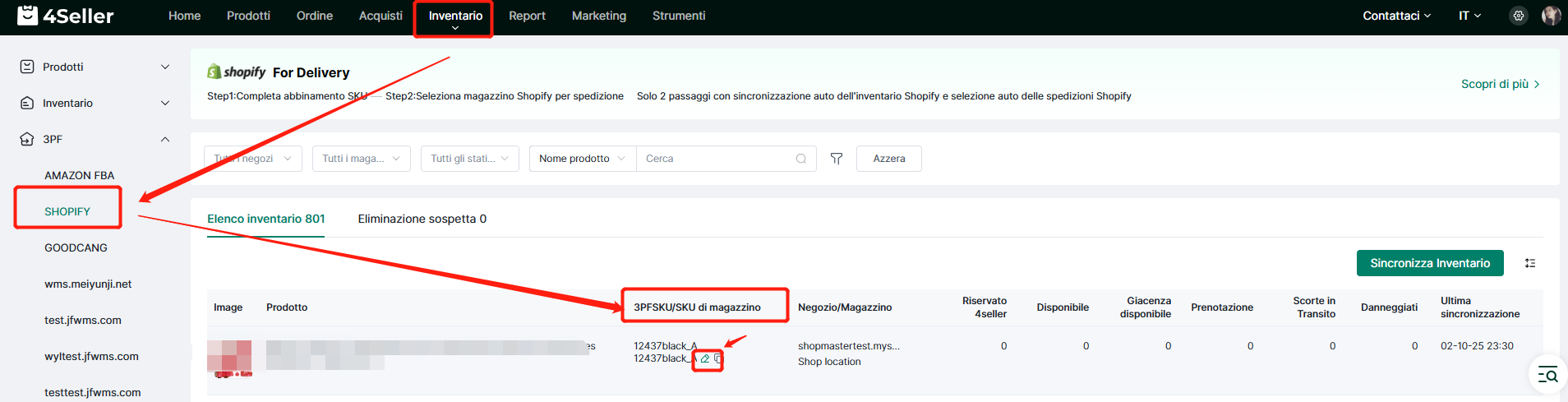Click the Shop location text
The height and width of the screenshot is (402, 1568).
(x=829, y=362)
